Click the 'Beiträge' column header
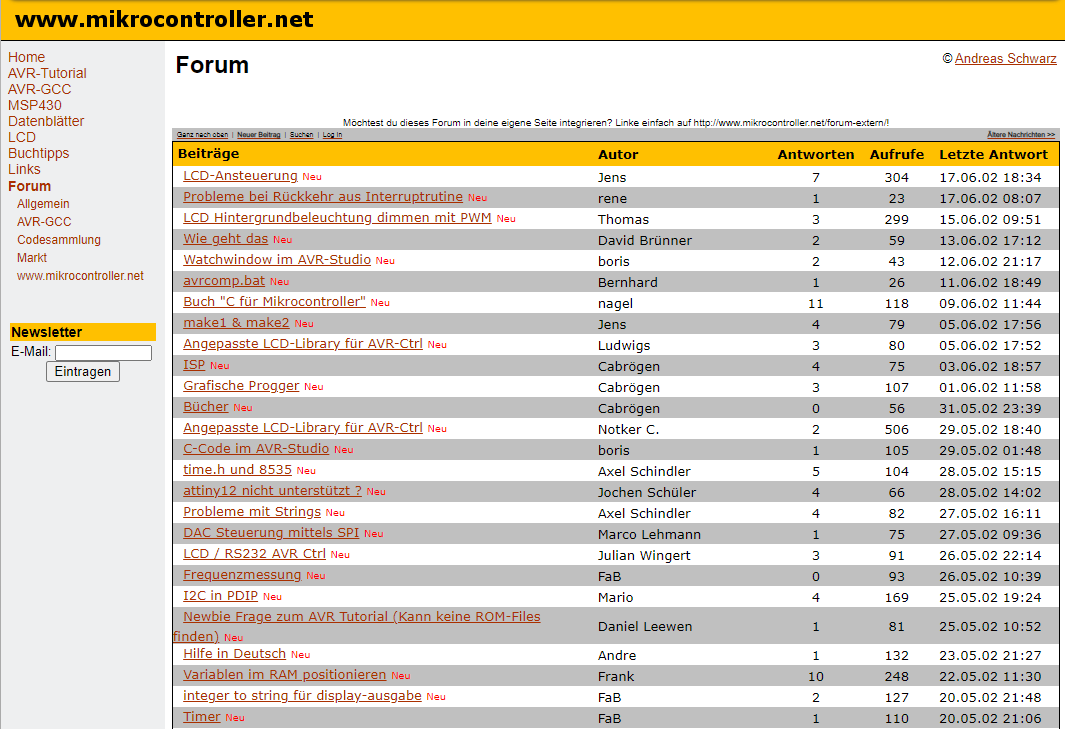The height and width of the screenshot is (729, 1065). coord(209,155)
